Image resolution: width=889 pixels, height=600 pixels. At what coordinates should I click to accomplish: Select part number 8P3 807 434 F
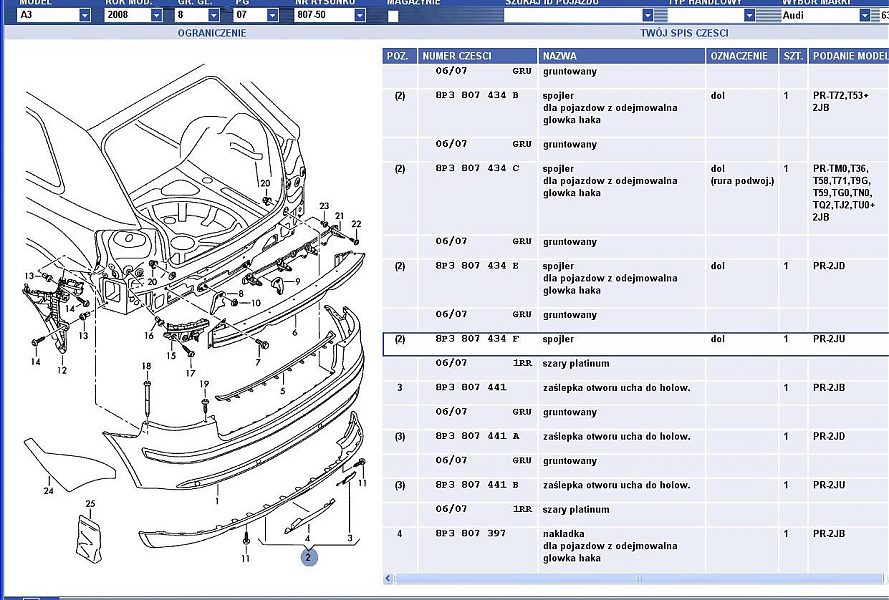tap(477, 339)
